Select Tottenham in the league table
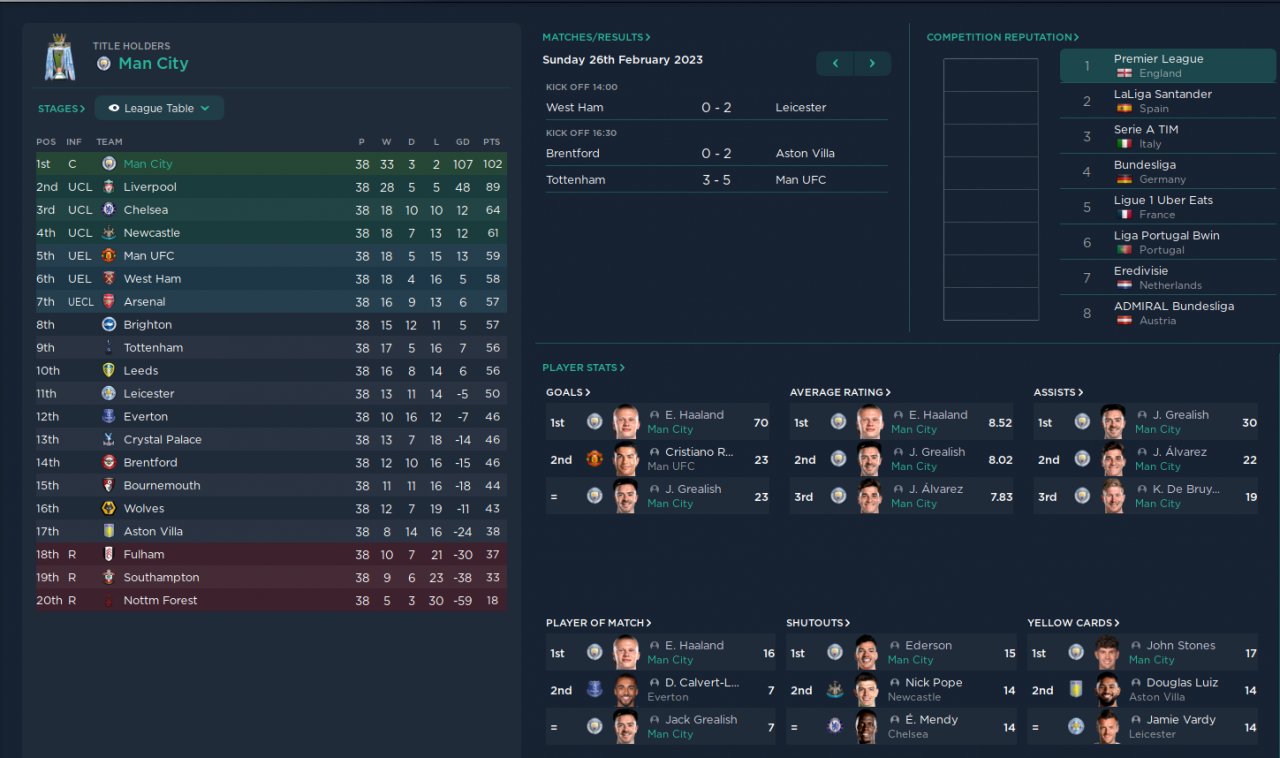Screen dimensions: 1280x758 tap(153, 348)
